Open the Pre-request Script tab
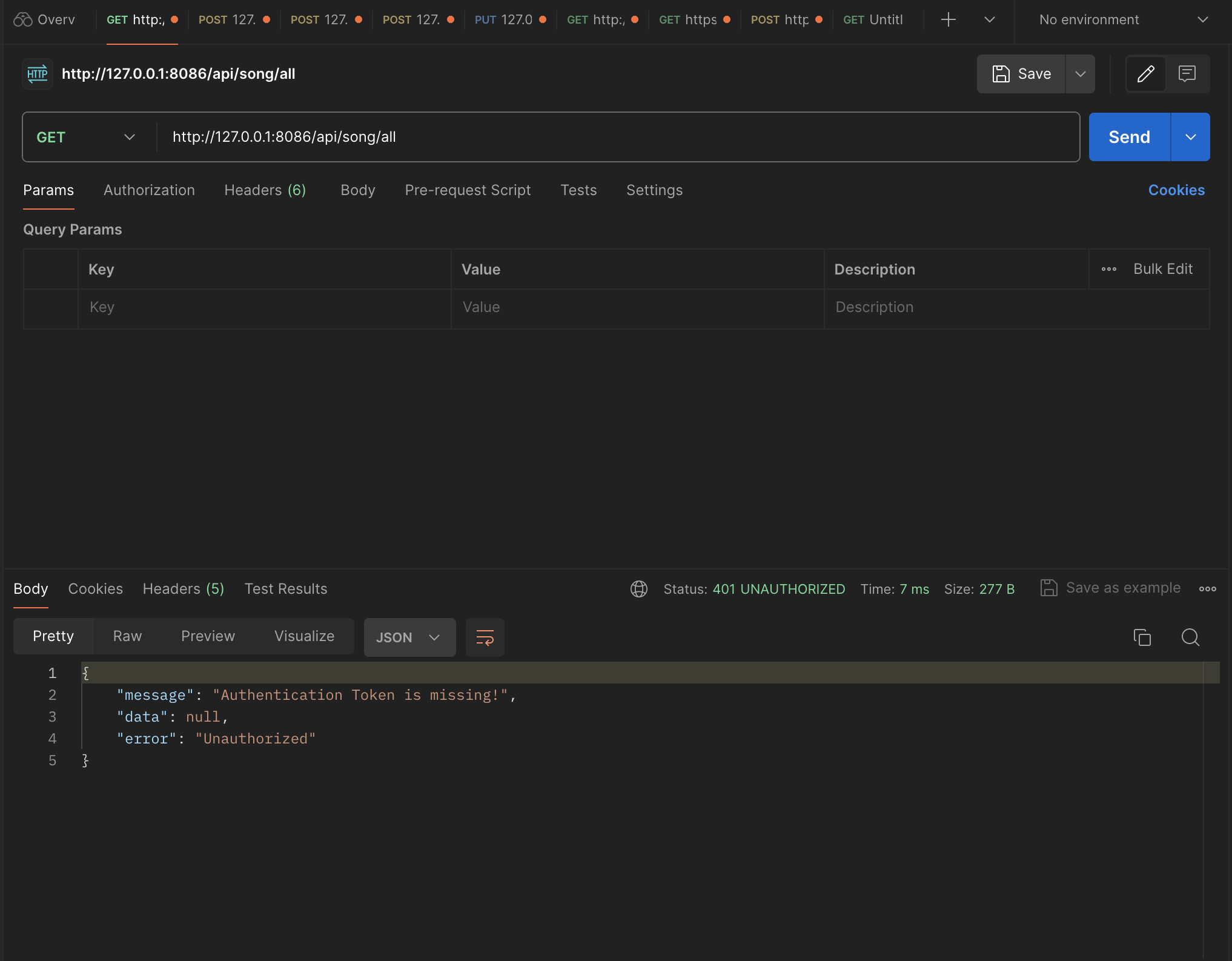This screenshot has width=1232, height=961. click(x=468, y=190)
